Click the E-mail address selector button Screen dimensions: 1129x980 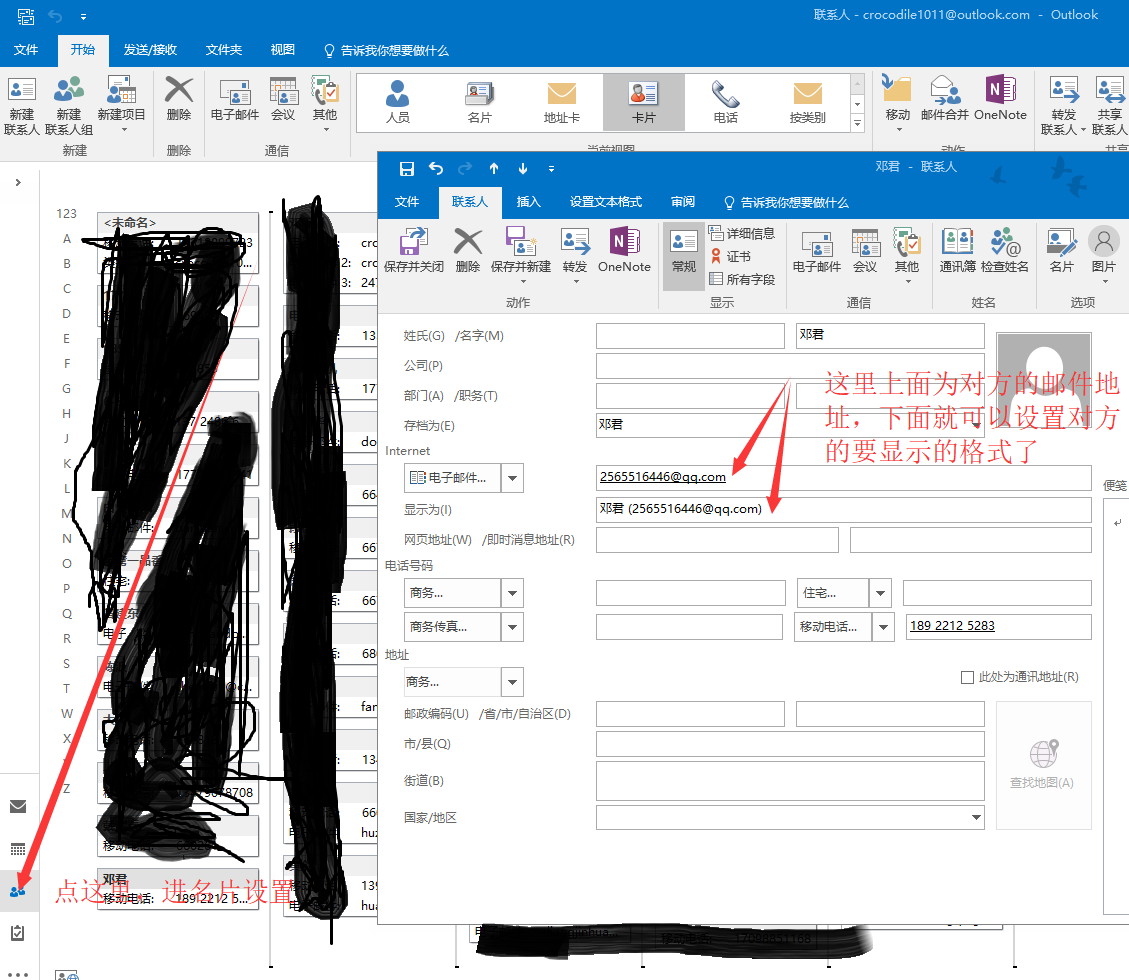[452, 478]
